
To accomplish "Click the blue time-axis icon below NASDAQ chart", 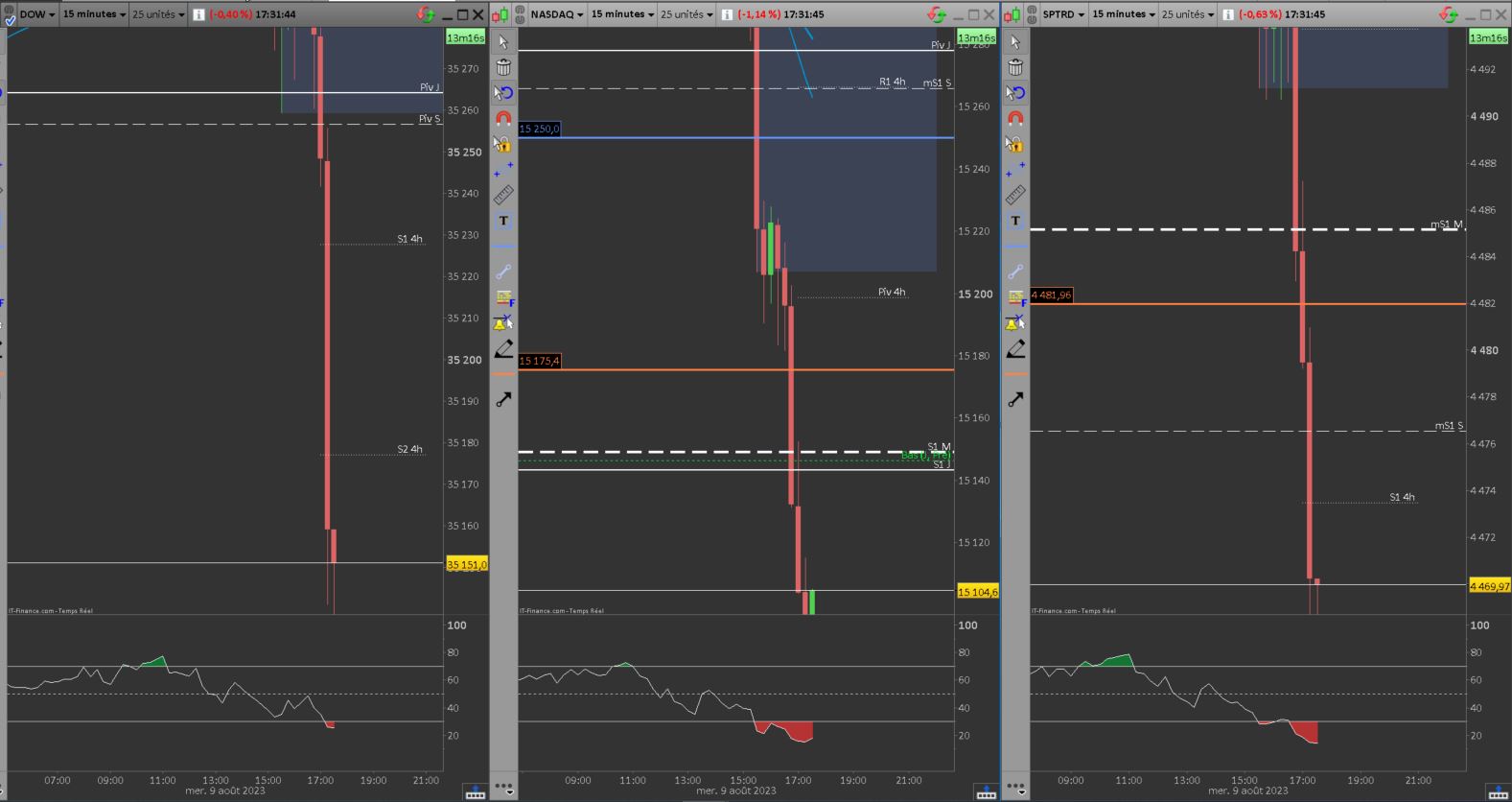I will (x=986, y=792).
